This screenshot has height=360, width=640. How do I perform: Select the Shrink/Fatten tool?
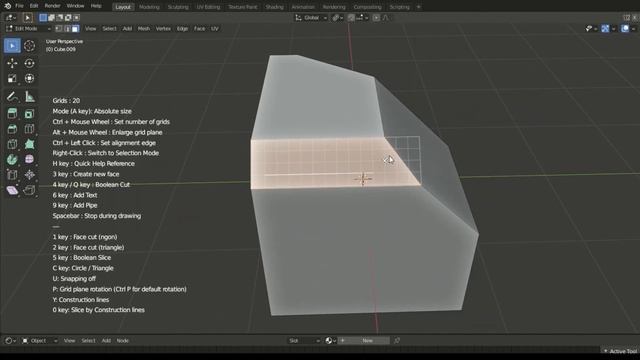pos(29,175)
